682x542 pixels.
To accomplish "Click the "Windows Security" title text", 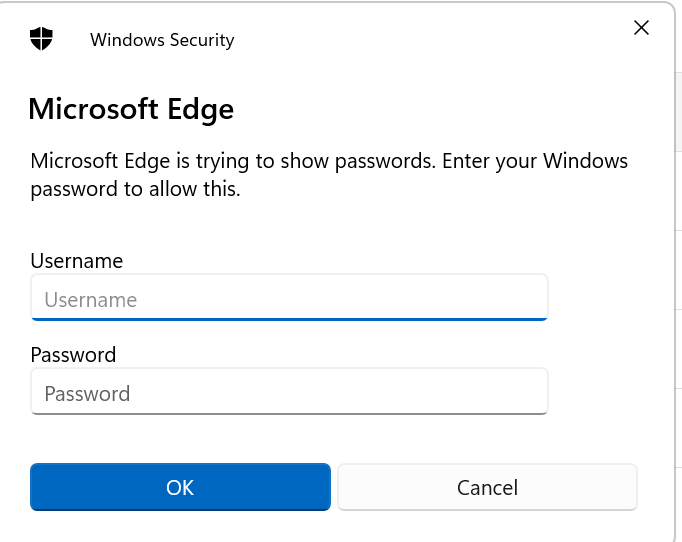I will 162,40.
